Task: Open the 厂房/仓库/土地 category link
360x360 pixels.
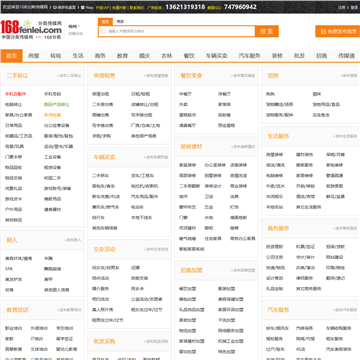Action: point(145,126)
